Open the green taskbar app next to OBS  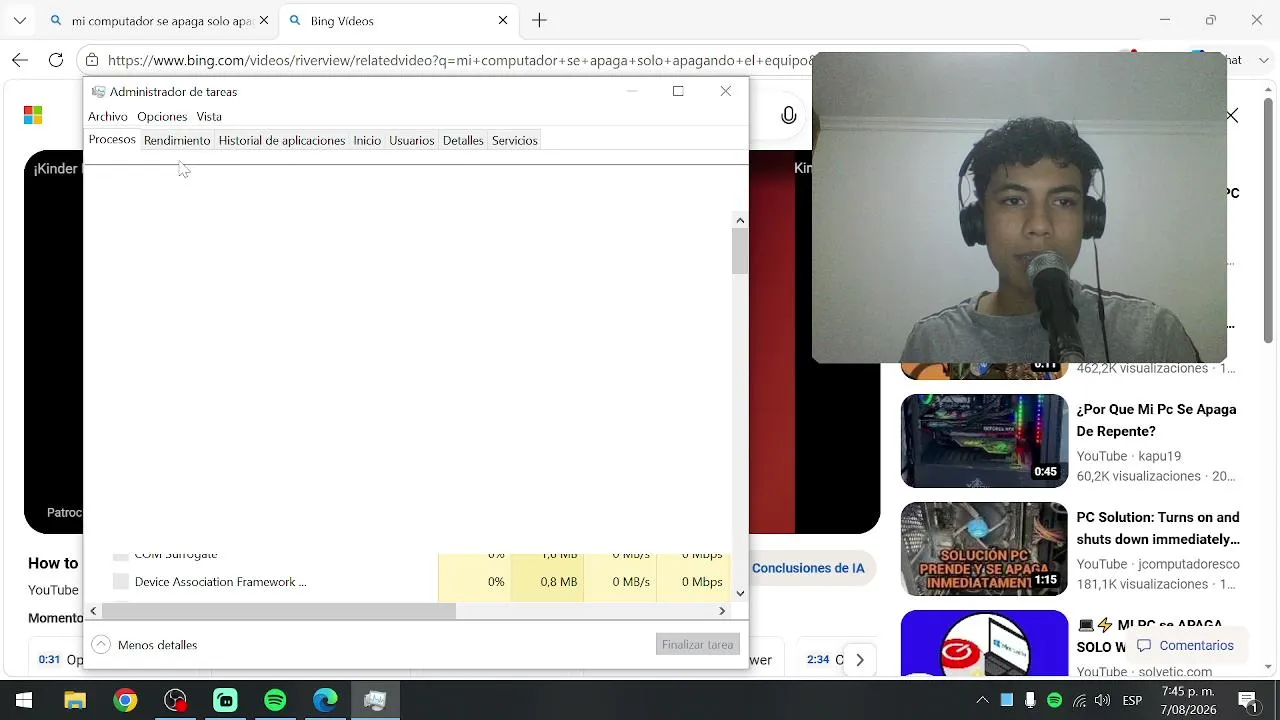click(x=225, y=700)
